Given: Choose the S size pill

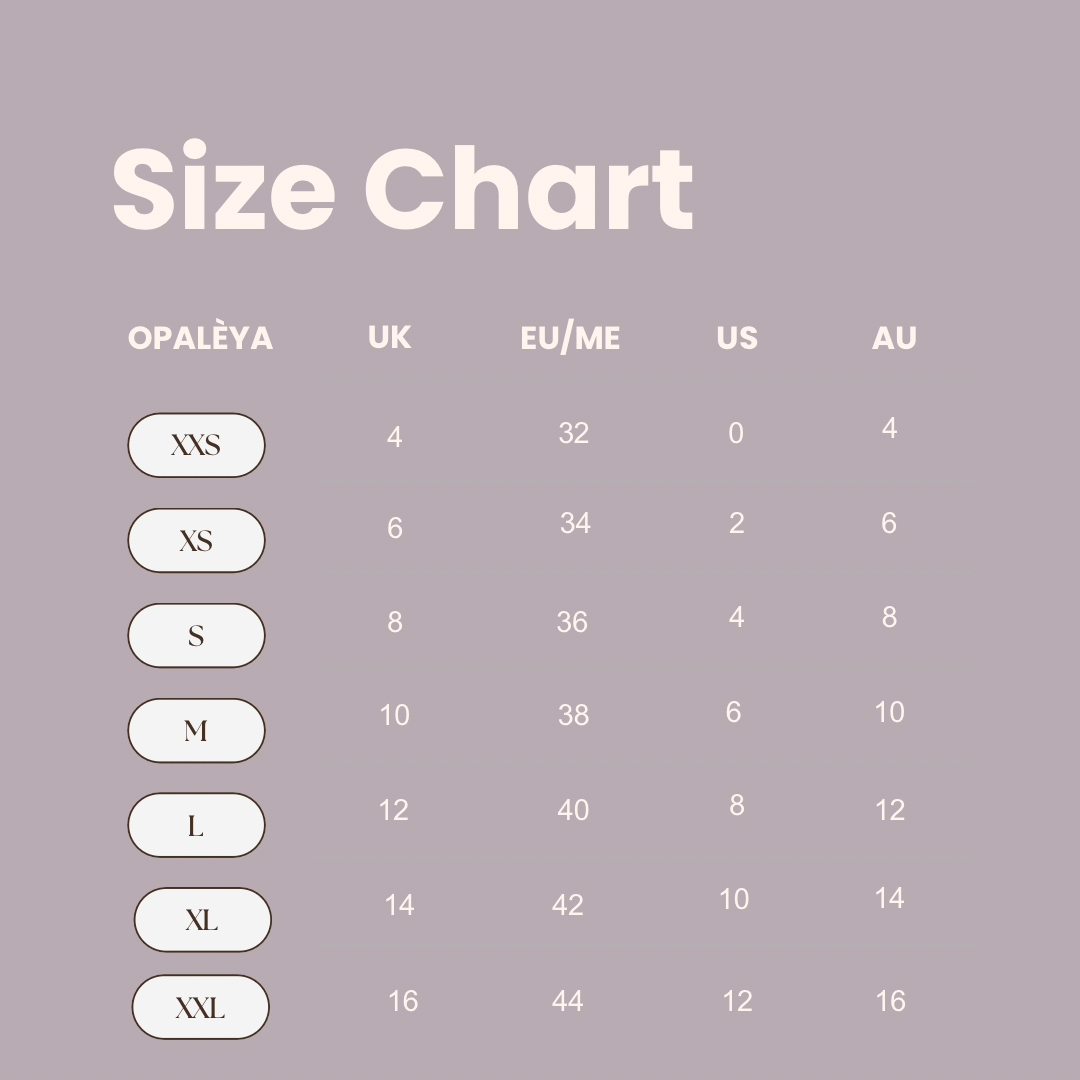Looking at the screenshot, I should tap(196, 635).
